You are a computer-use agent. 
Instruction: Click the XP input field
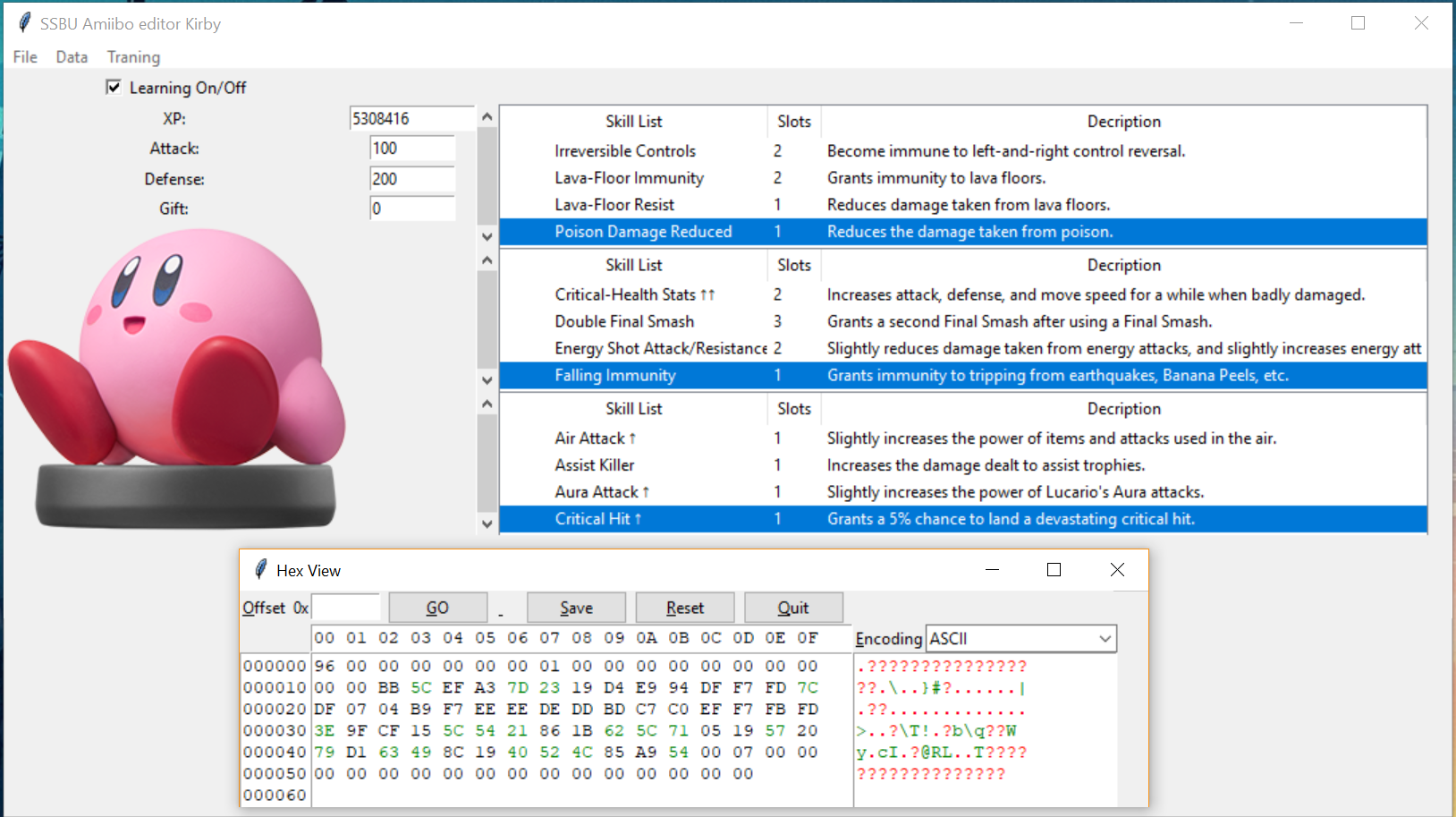point(412,118)
